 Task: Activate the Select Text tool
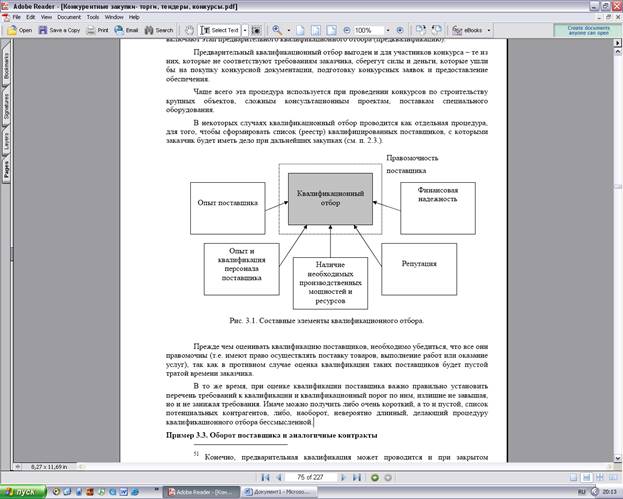[218, 30]
